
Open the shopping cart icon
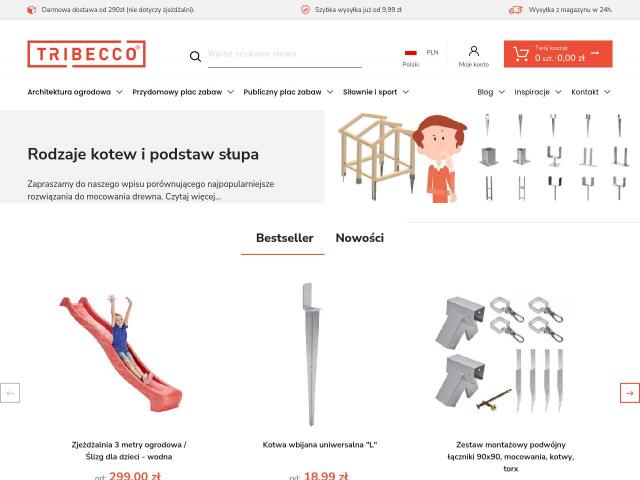click(521, 54)
